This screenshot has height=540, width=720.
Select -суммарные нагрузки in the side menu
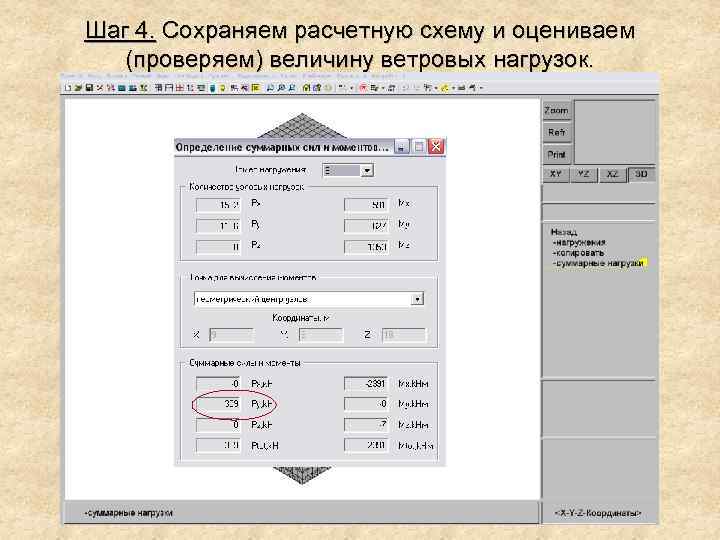[599, 264]
